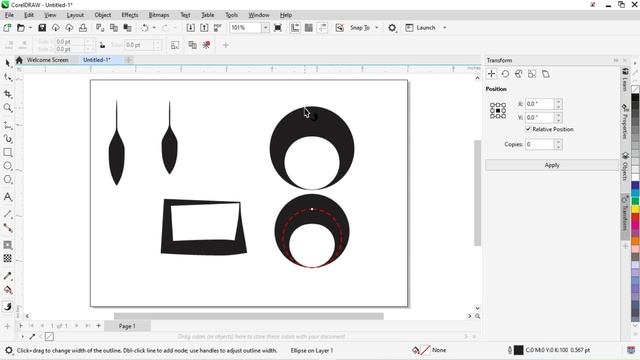Select the Color Eyedropper tool
Image resolution: width=640 pixels, height=360 pixels.
pos(7,276)
